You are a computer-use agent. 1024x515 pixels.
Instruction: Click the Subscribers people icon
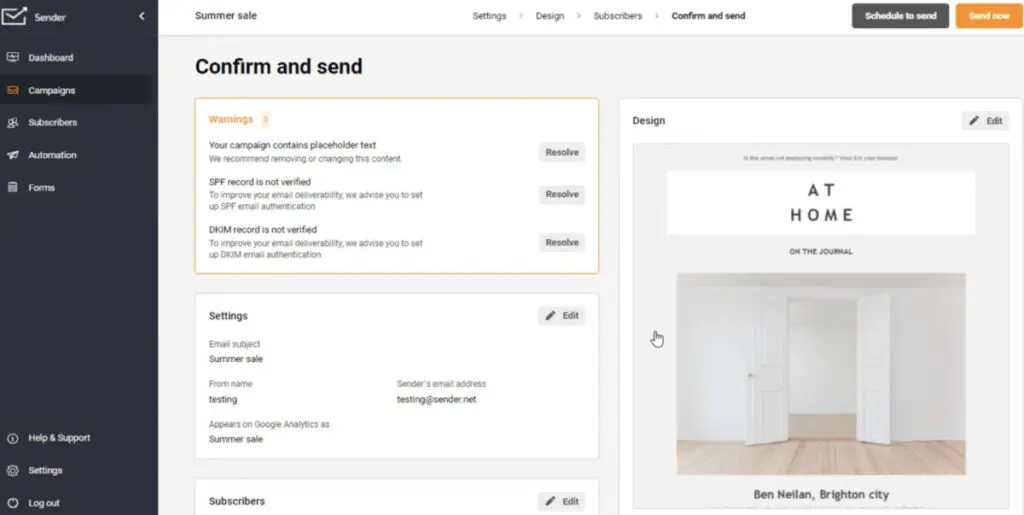click(x=12, y=123)
